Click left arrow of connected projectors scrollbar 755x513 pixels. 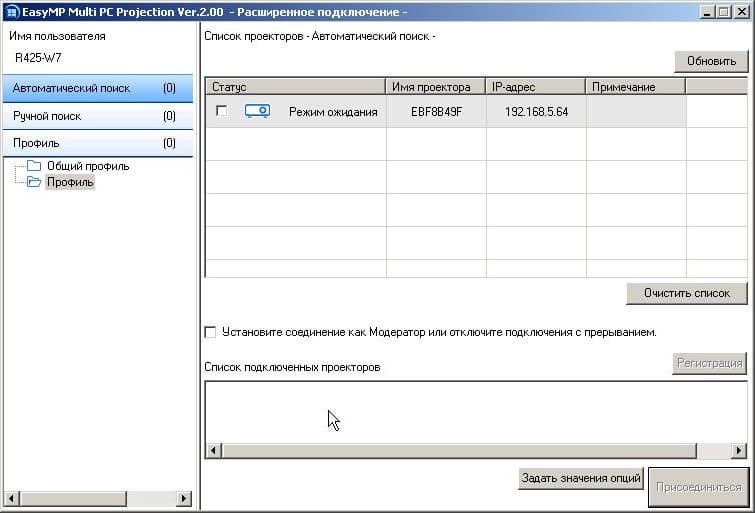click(x=213, y=450)
